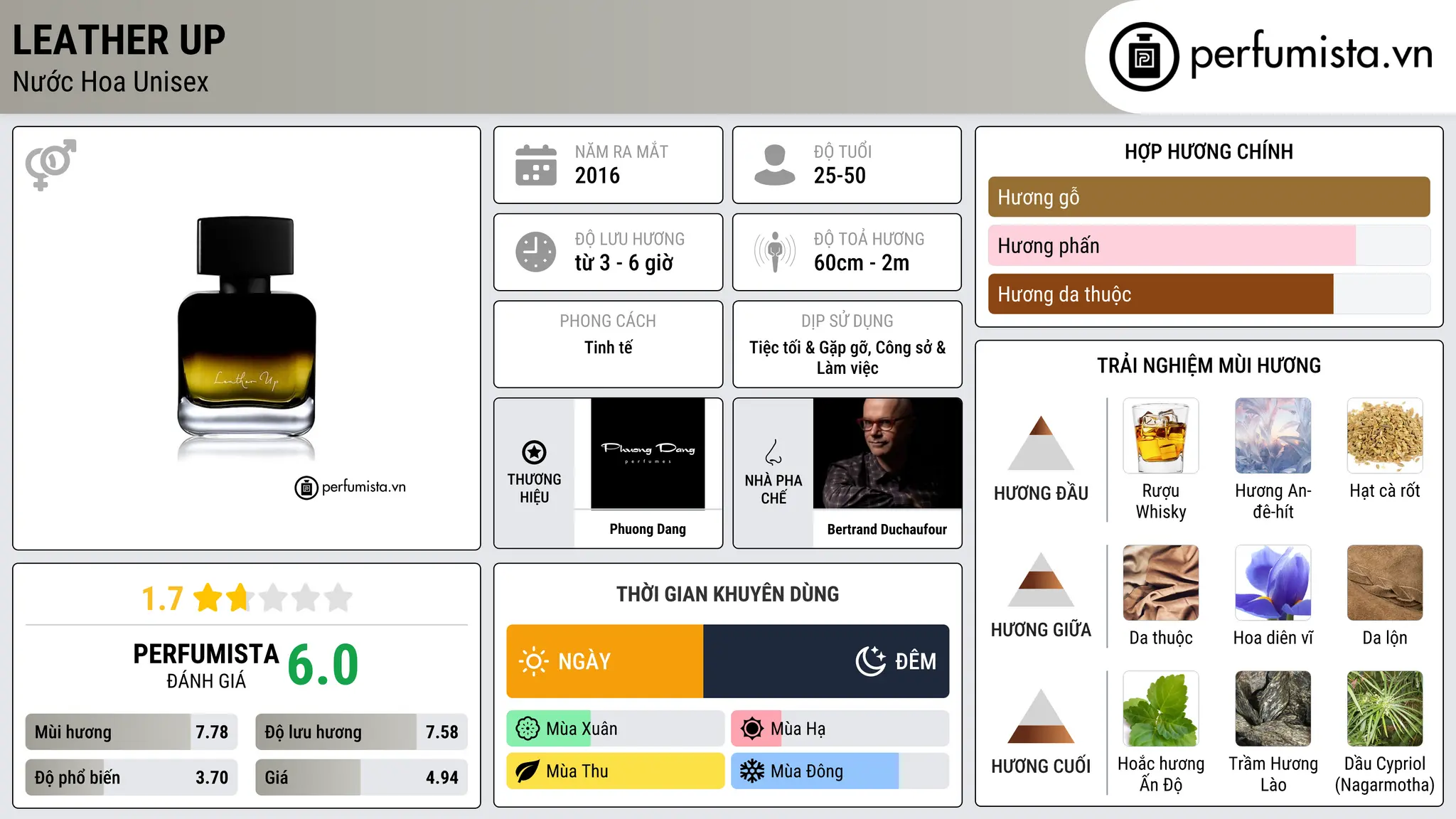Click the Hương phấn accord bar
1456x819 pixels.
[1209, 245]
